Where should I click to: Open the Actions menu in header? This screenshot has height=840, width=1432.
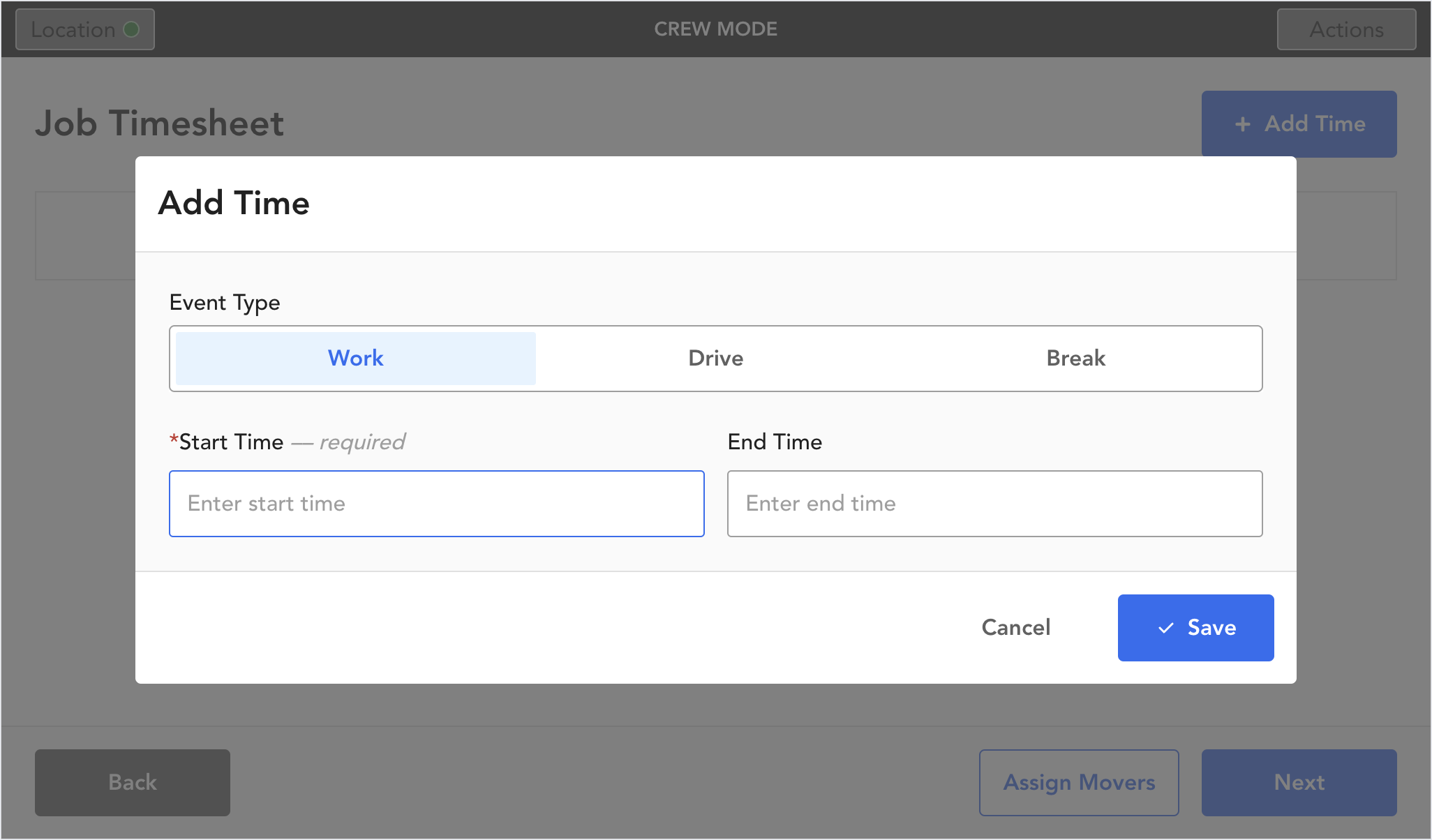pos(1346,29)
